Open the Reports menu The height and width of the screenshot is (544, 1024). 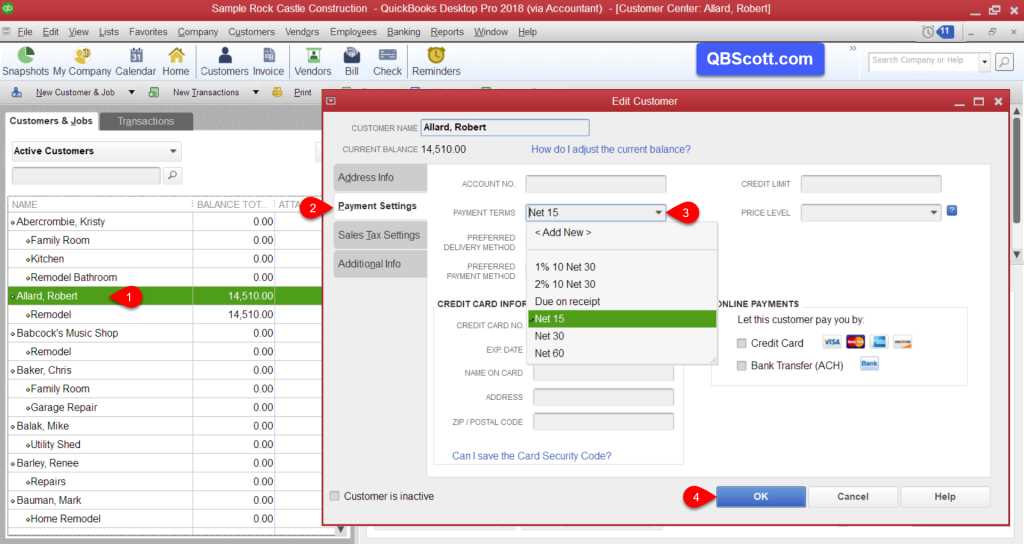pos(447,31)
